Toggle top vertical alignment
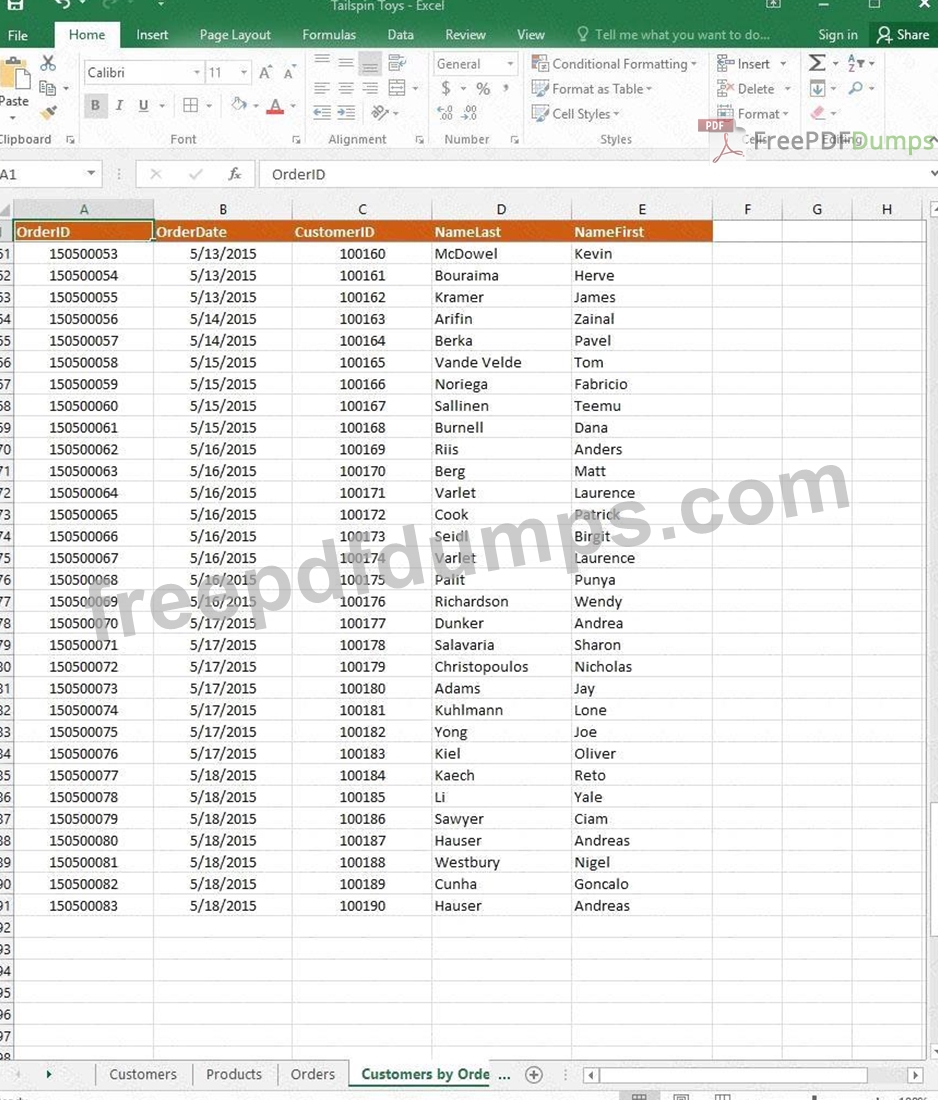Image resolution: width=938 pixels, height=1100 pixels. coord(322,62)
